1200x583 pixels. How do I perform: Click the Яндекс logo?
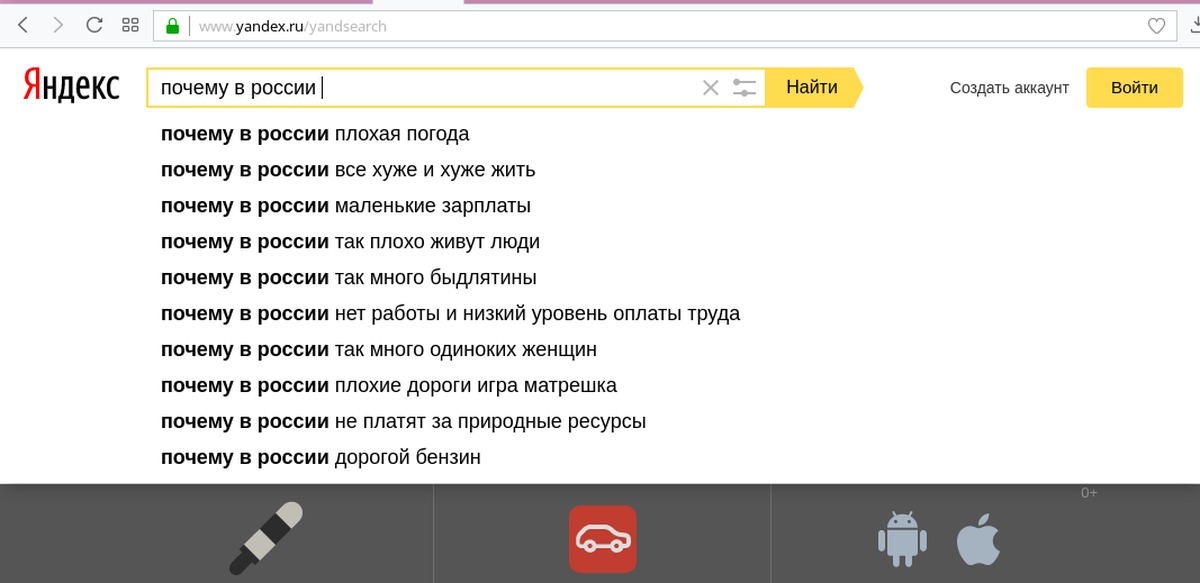pos(71,87)
